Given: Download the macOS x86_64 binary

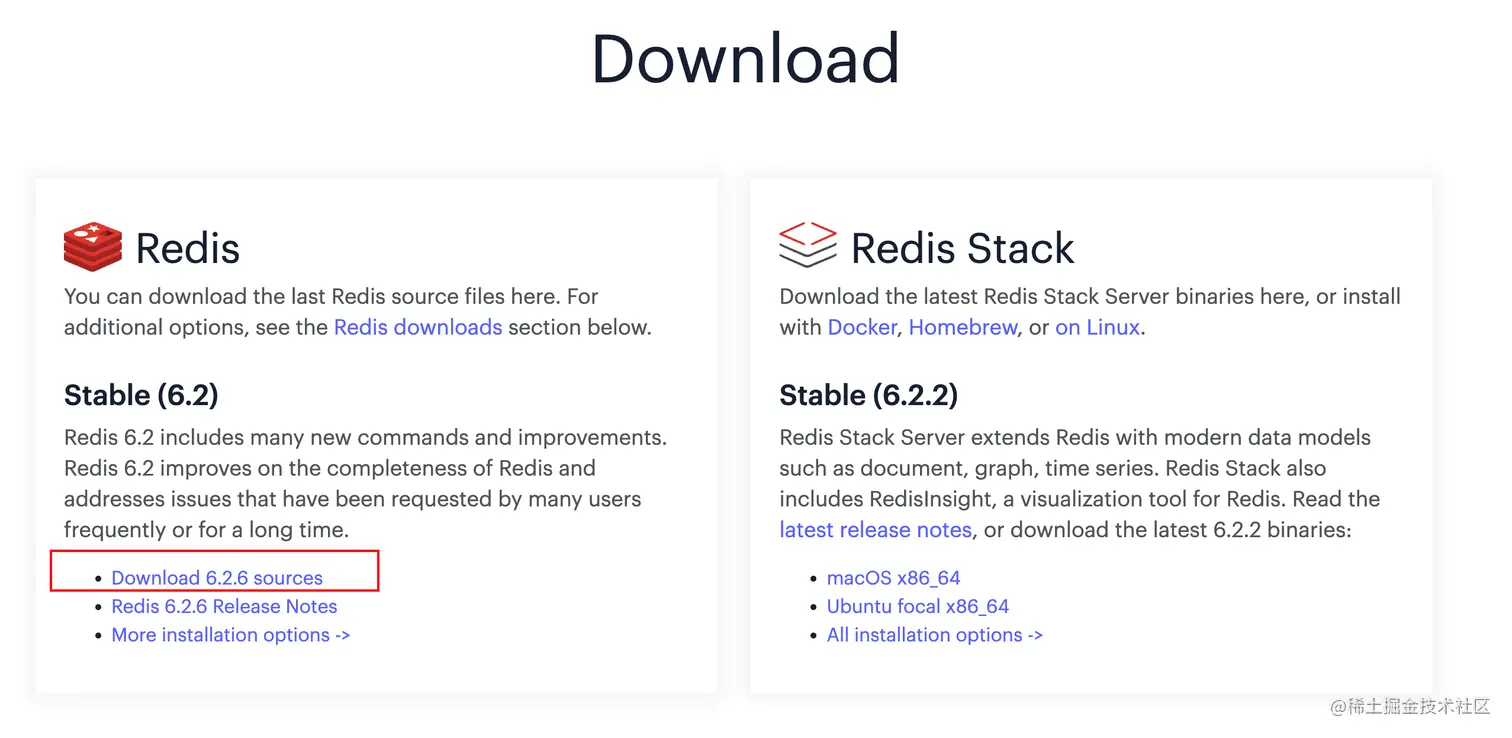Looking at the screenshot, I should coord(893,578).
